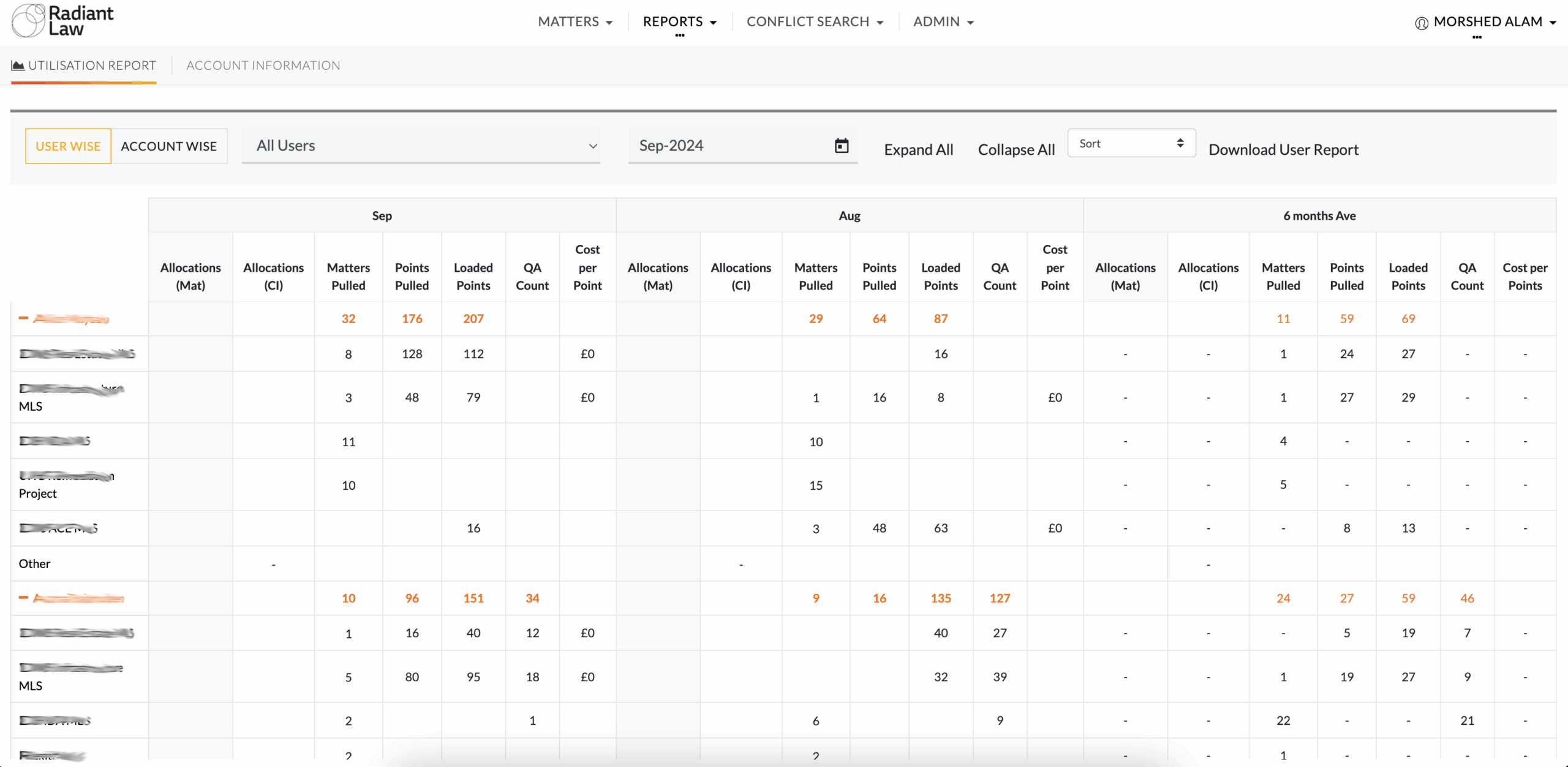Click the 63 loaded points cell in Aug
This screenshot has height=767, width=1568.
[941, 528]
